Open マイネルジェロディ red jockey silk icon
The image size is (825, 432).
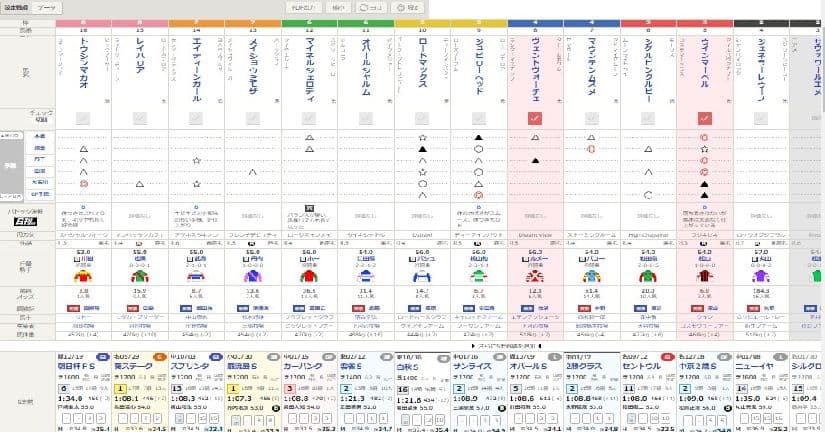[309, 277]
